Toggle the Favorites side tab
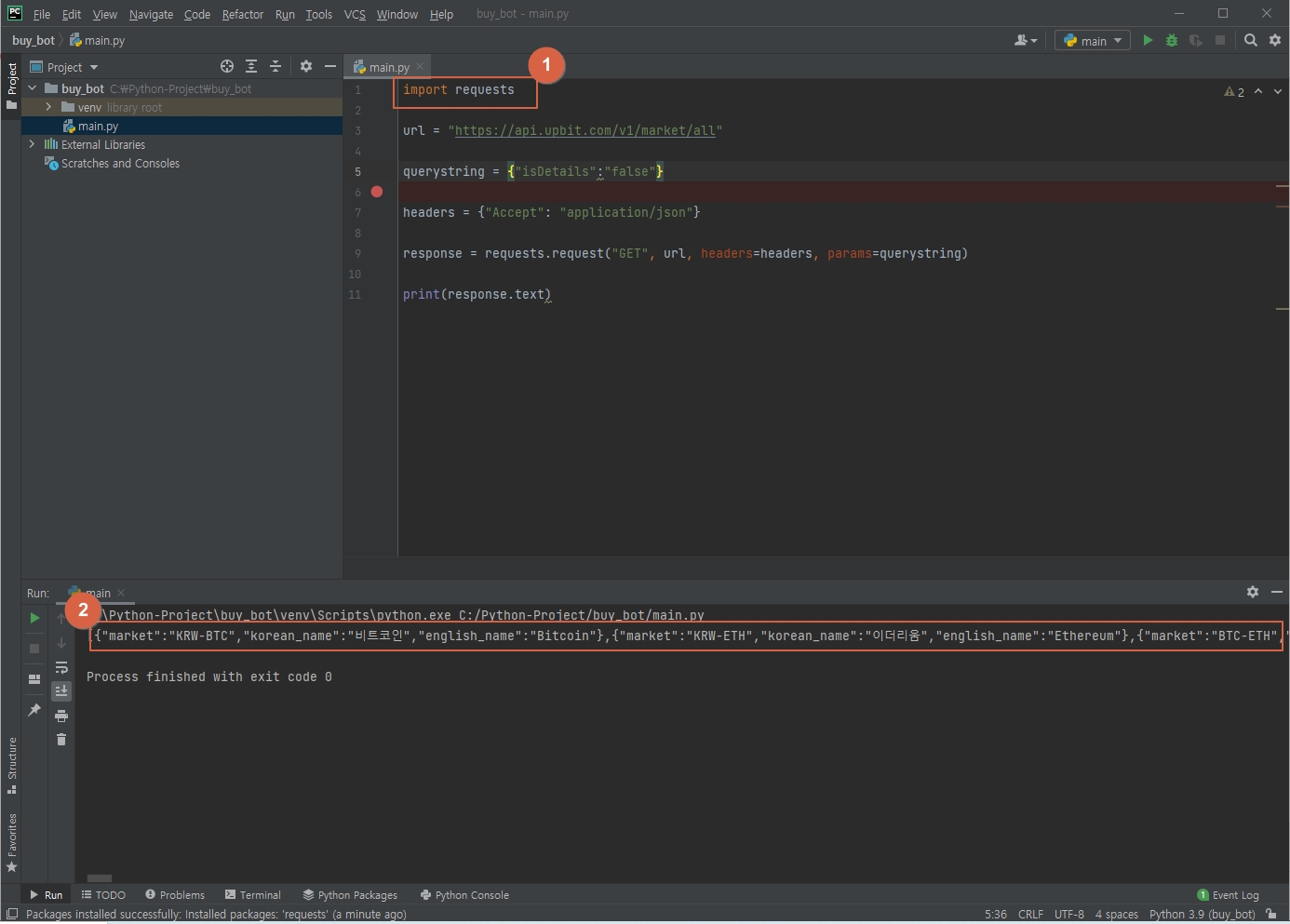The image size is (1290, 924). pos(11,842)
